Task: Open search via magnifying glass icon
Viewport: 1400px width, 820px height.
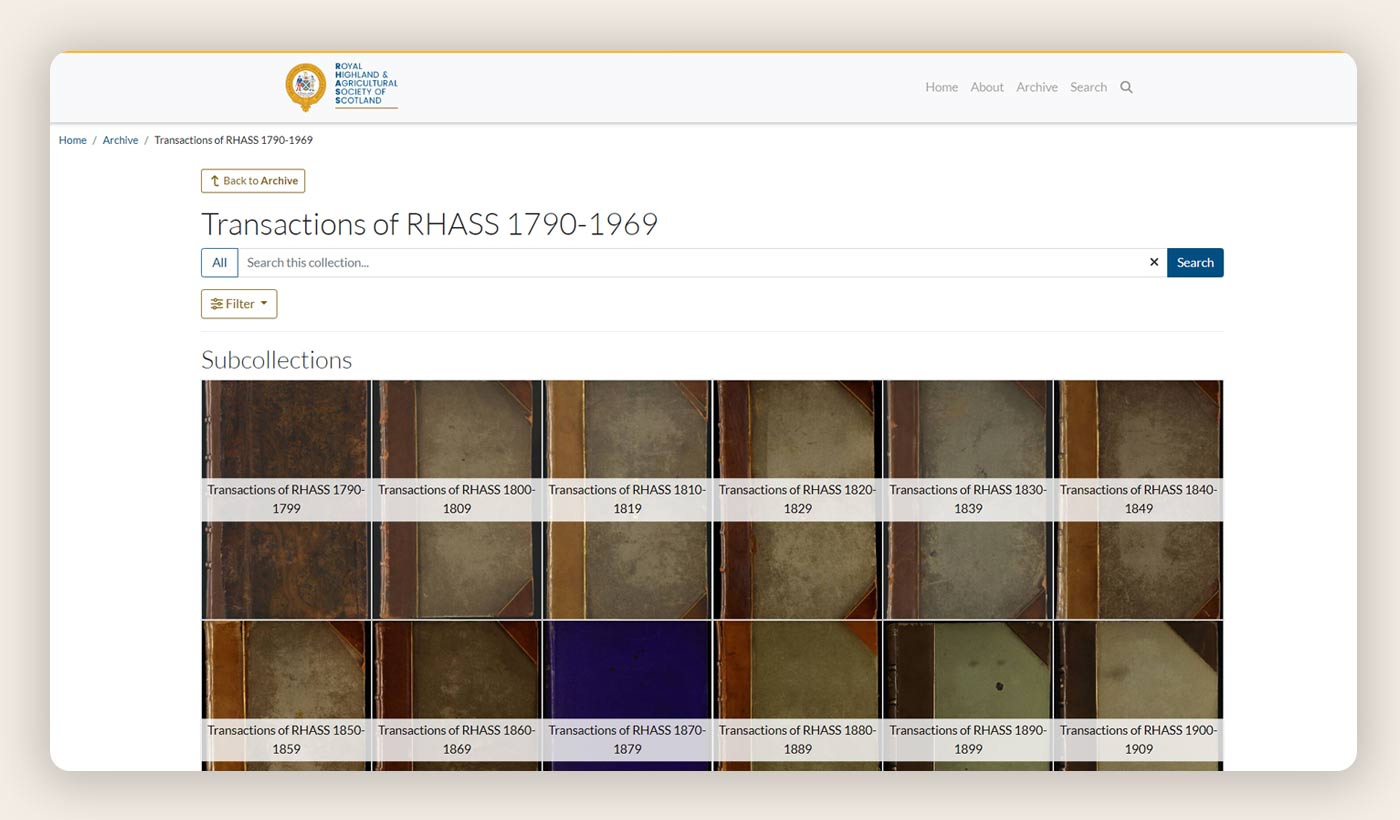Action: pyautogui.click(x=1126, y=87)
